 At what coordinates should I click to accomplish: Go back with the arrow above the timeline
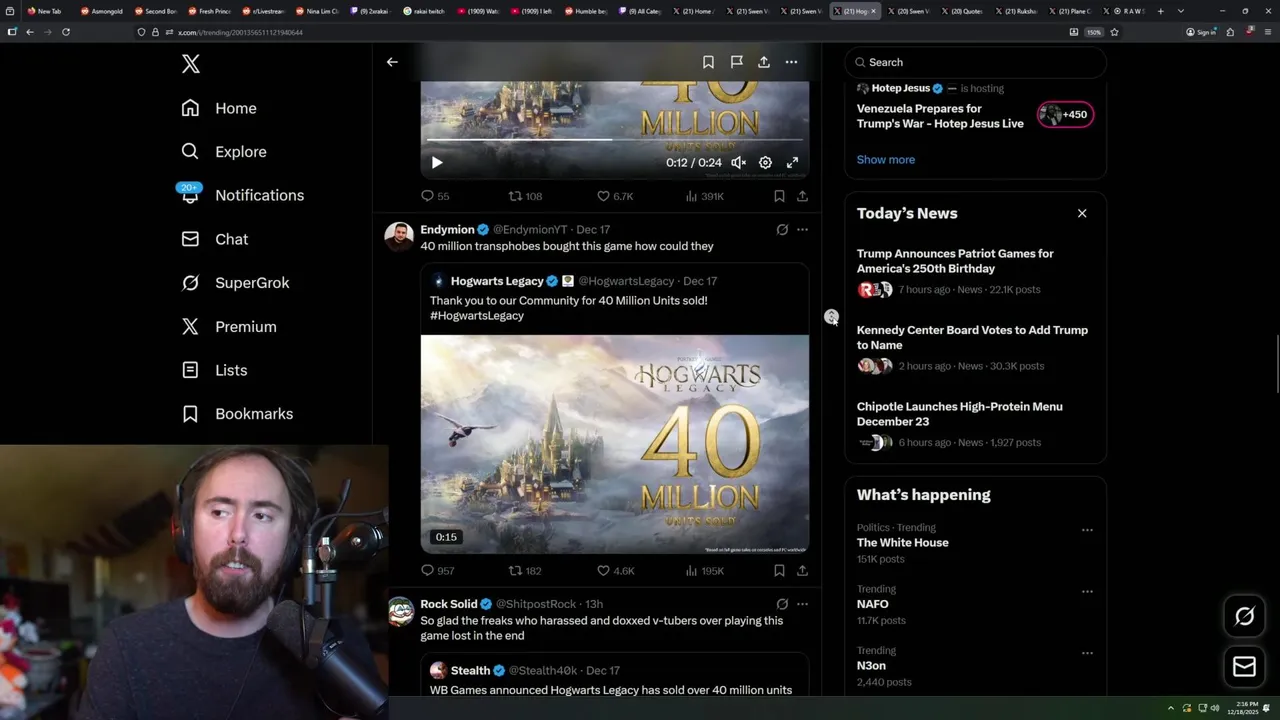392,62
